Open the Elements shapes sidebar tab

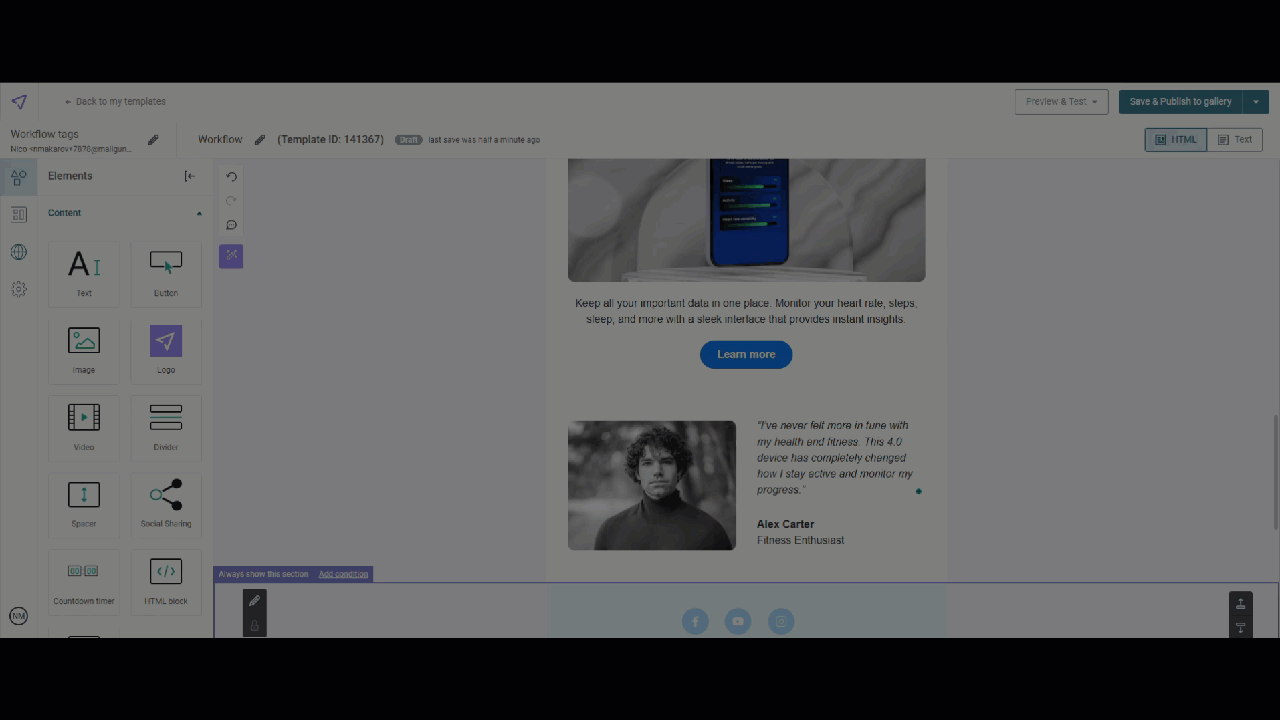(x=18, y=178)
